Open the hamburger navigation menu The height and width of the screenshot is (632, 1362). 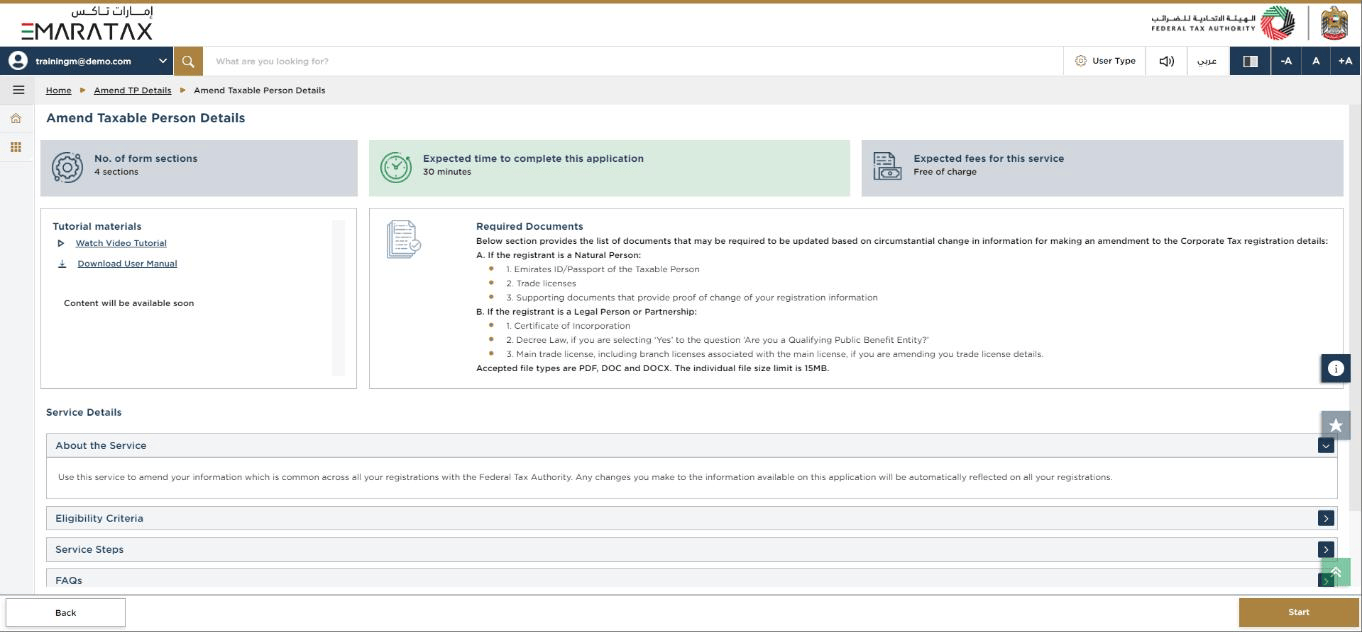17,90
